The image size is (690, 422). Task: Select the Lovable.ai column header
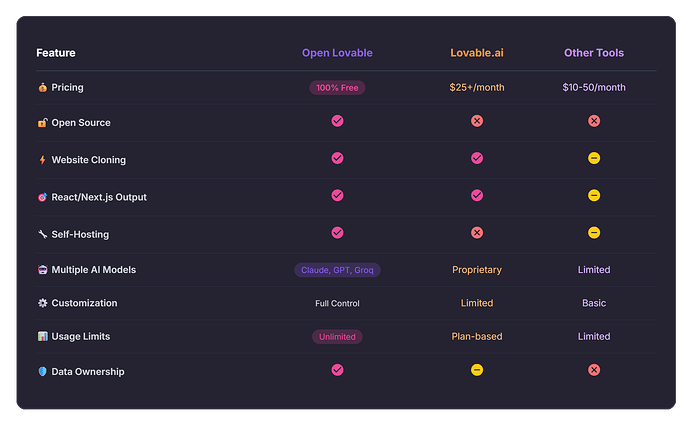[x=477, y=53]
